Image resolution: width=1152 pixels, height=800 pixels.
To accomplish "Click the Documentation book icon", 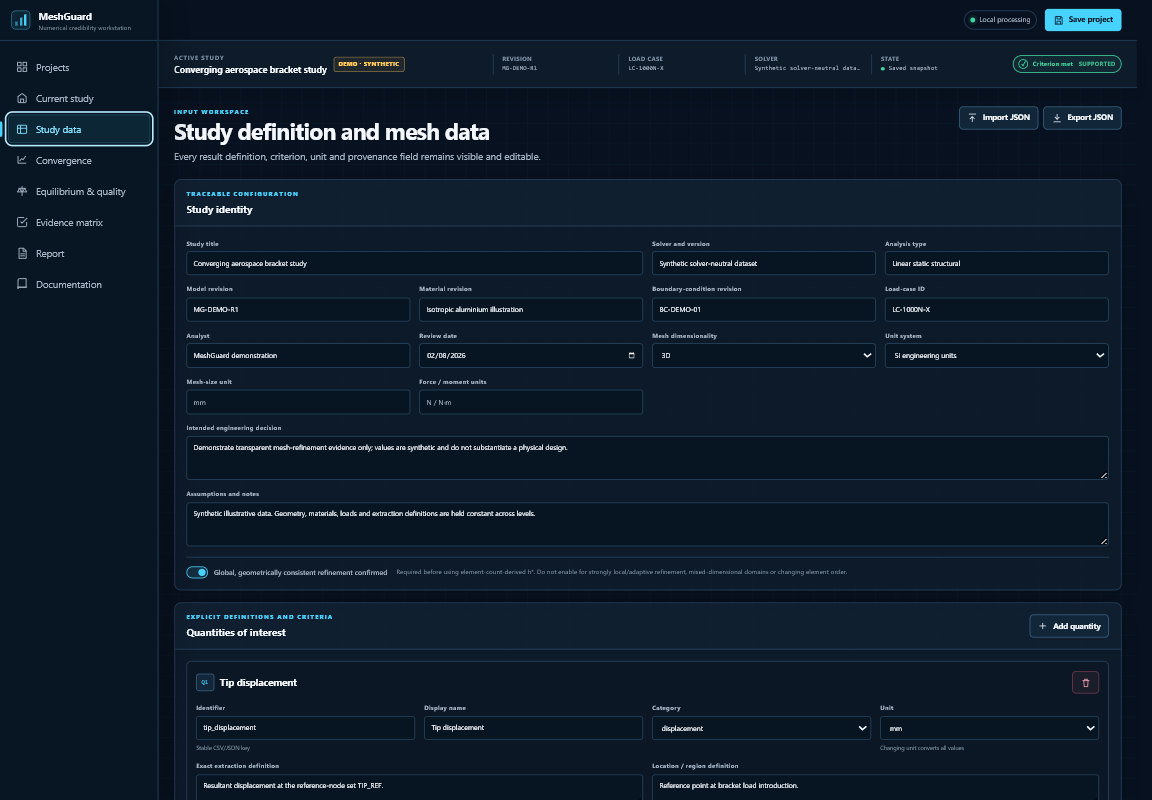I will point(22,284).
